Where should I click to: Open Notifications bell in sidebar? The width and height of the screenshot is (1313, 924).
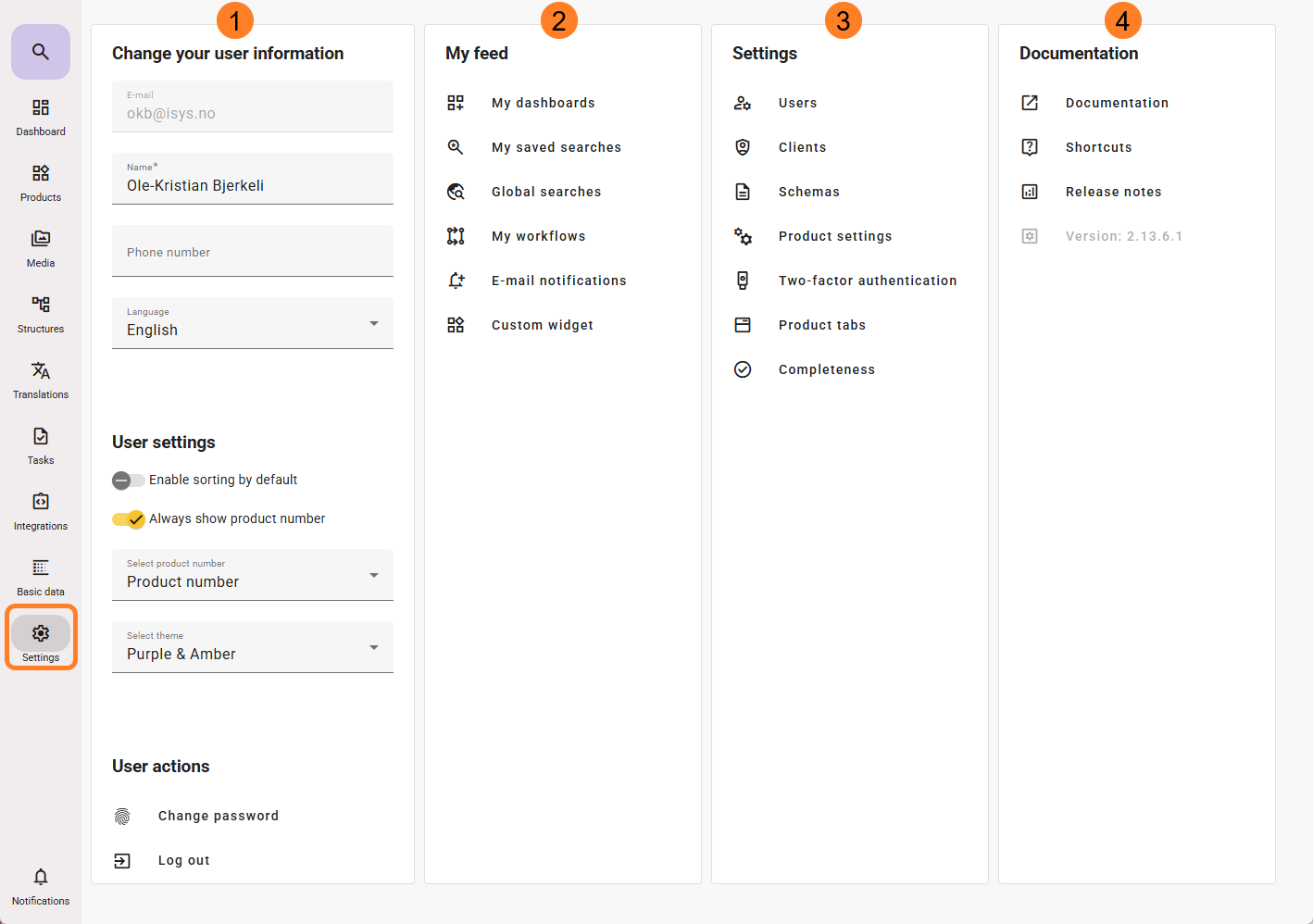tap(41, 877)
